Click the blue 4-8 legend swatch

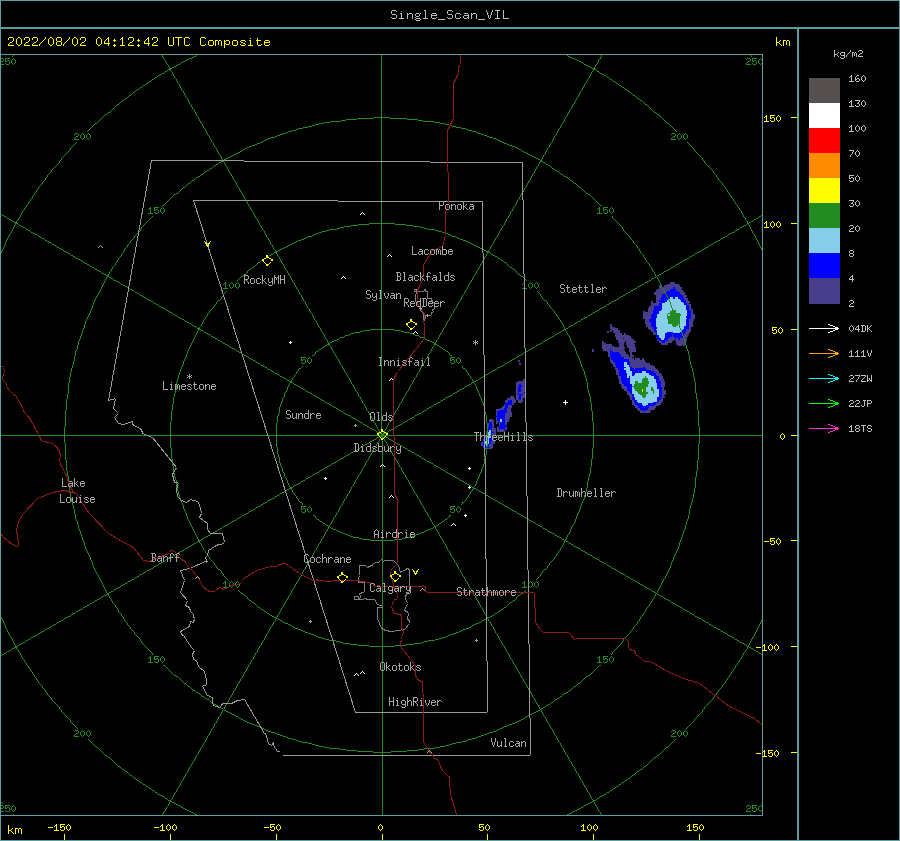(x=824, y=266)
